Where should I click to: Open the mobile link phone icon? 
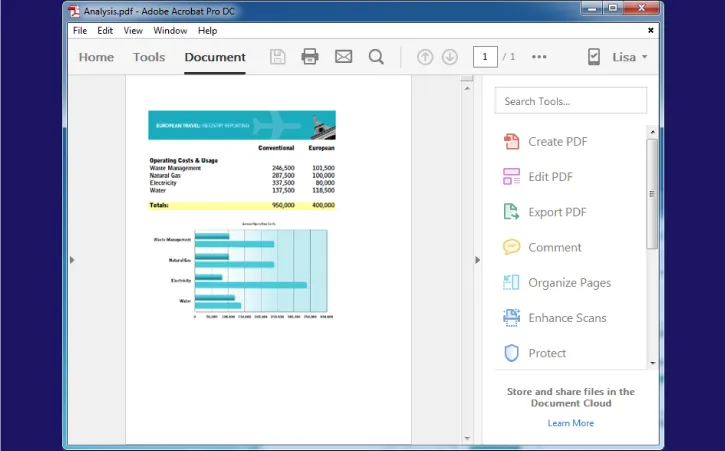tap(594, 57)
